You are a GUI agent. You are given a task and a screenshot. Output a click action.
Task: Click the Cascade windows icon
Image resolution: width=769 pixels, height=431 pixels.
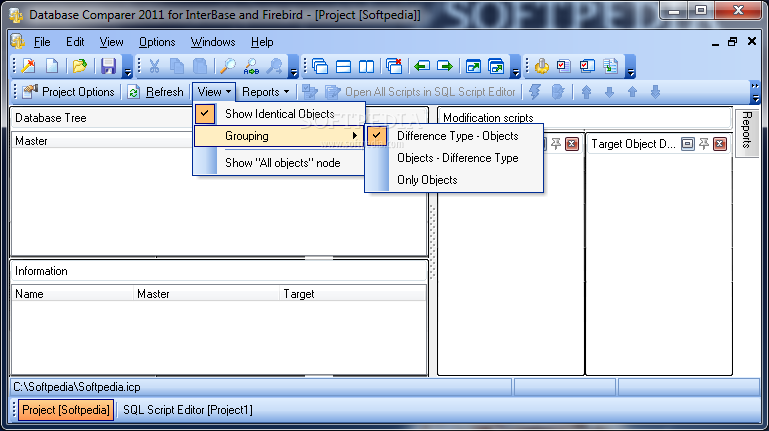click(x=320, y=66)
